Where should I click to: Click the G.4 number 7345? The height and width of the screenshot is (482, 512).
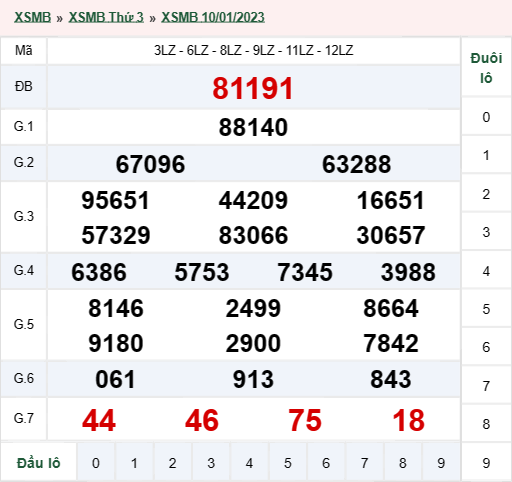[x=305, y=272]
